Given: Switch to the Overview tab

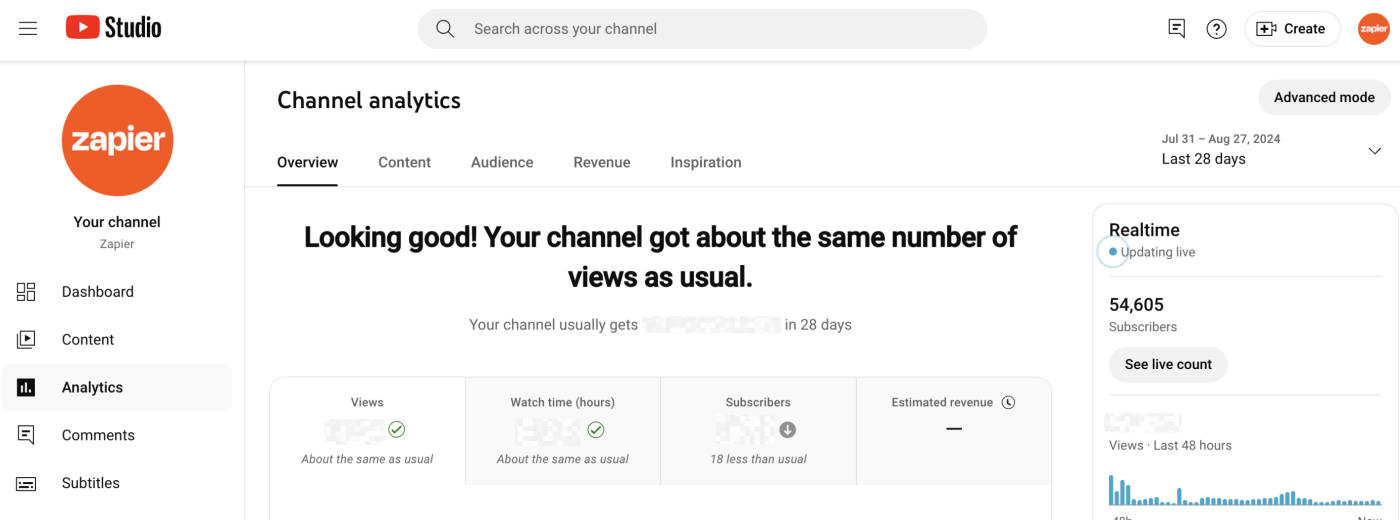Looking at the screenshot, I should point(307,162).
